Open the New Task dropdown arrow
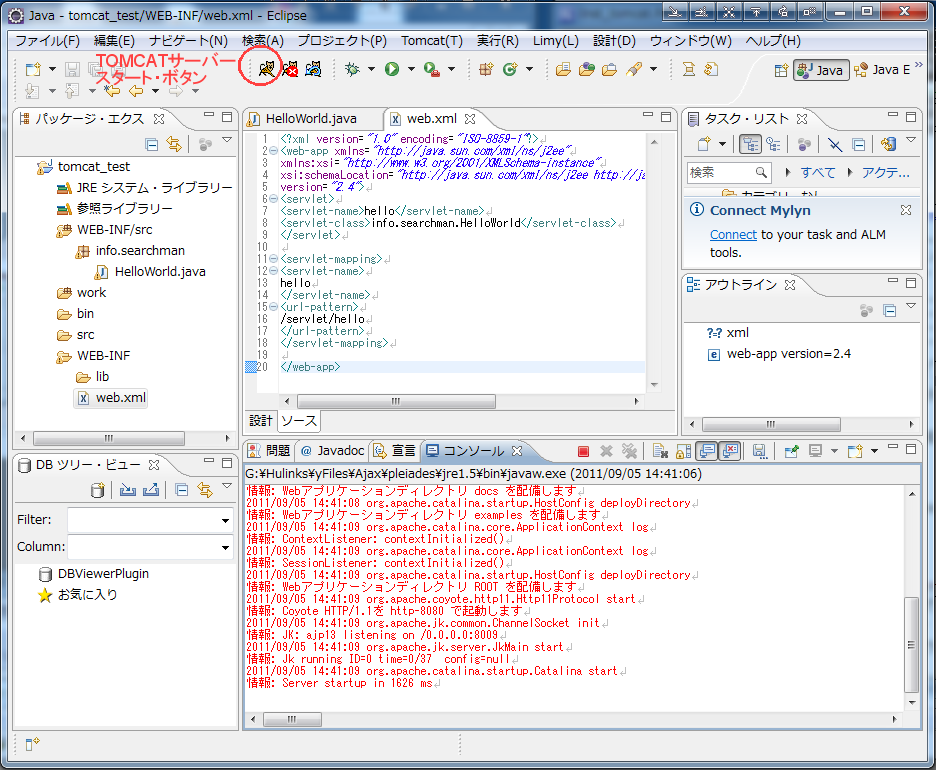 coord(722,144)
